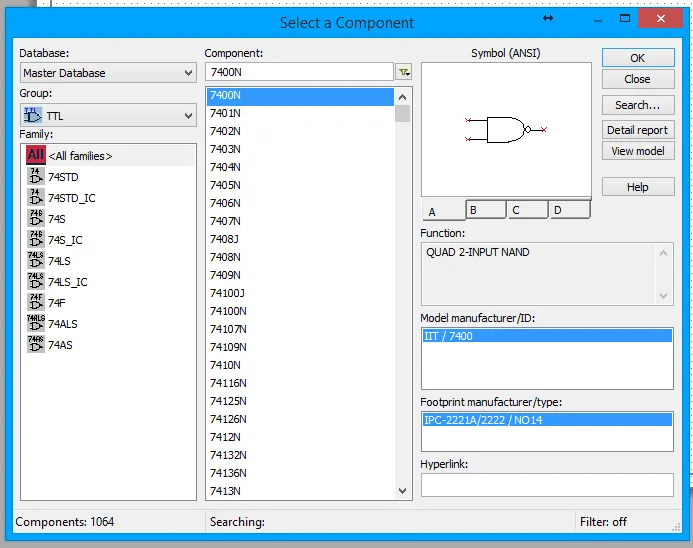Select the All families icon
This screenshot has height=548, width=693.
point(36,155)
